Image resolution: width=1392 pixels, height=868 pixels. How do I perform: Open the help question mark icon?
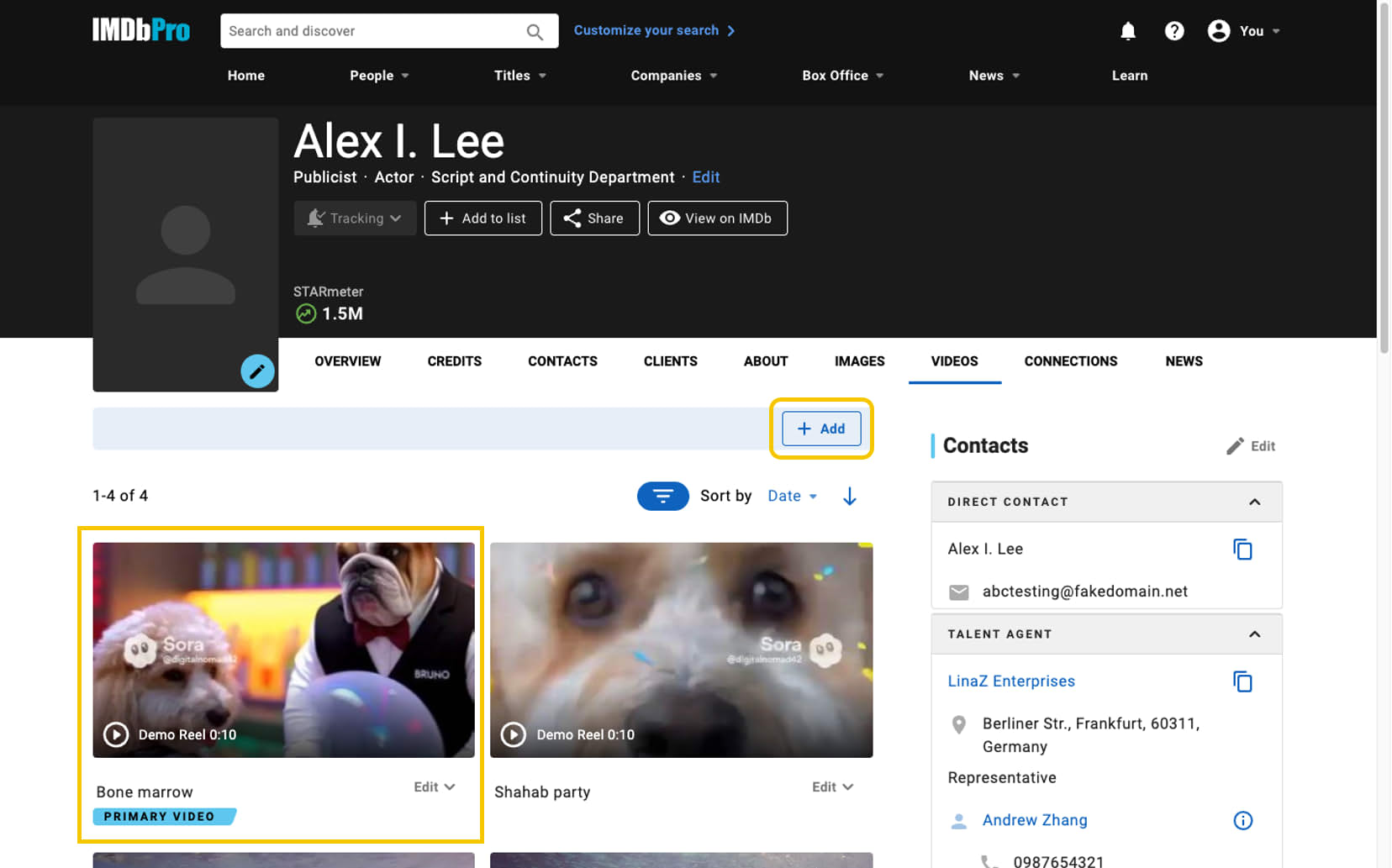coord(1174,31)
